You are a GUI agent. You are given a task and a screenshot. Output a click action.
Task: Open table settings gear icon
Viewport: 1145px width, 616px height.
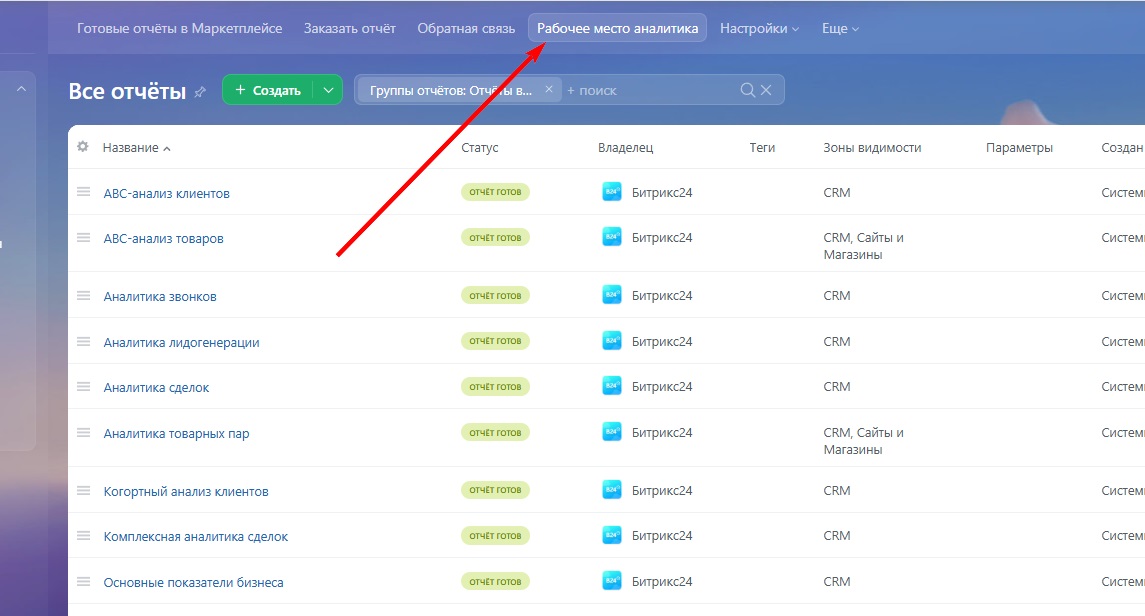pyautogui.click(x=83, y=147)
